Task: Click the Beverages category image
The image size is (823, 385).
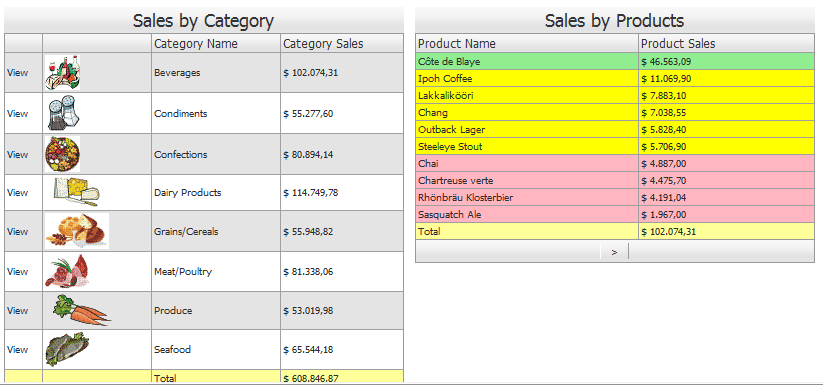Action: coord(62,73)
